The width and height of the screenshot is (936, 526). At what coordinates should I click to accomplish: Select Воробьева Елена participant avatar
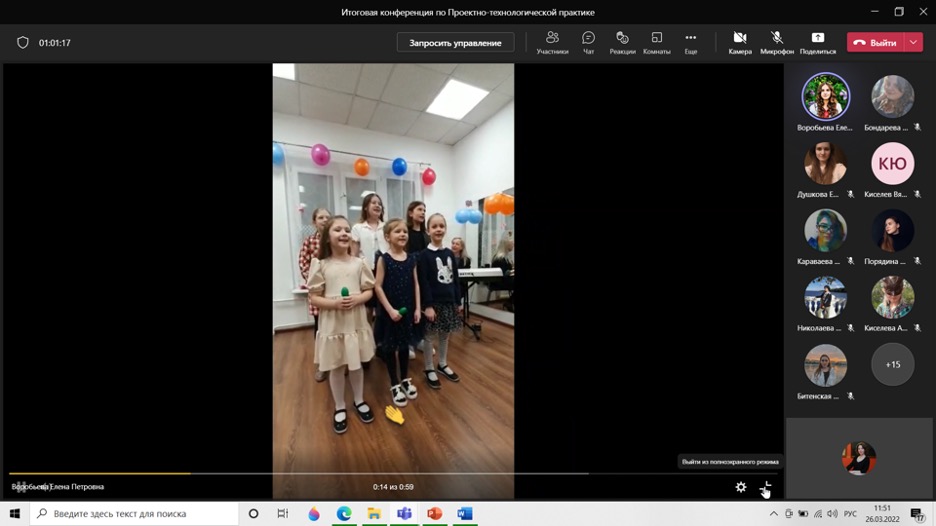pos(825,97)
